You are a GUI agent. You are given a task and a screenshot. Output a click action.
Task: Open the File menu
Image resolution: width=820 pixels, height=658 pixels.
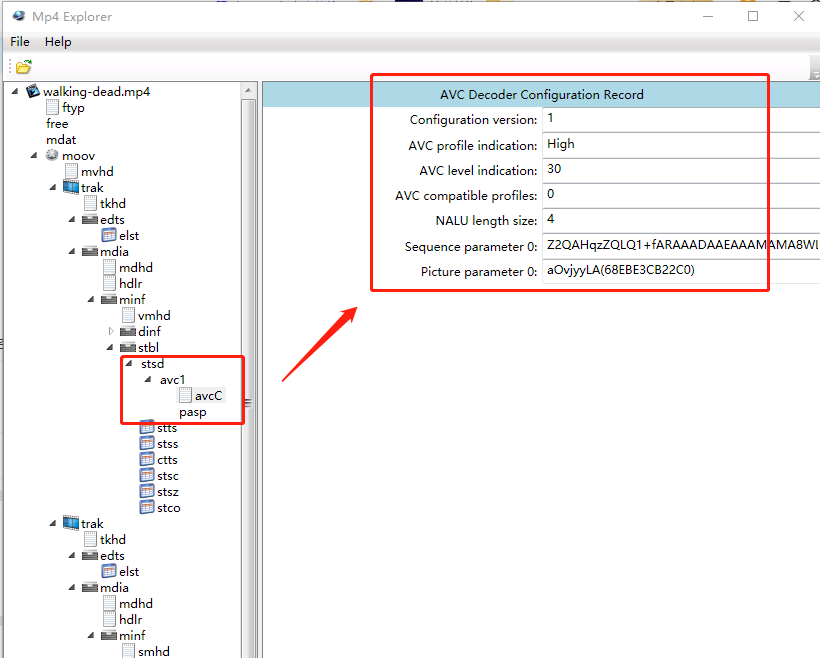(x=20, y=42)
